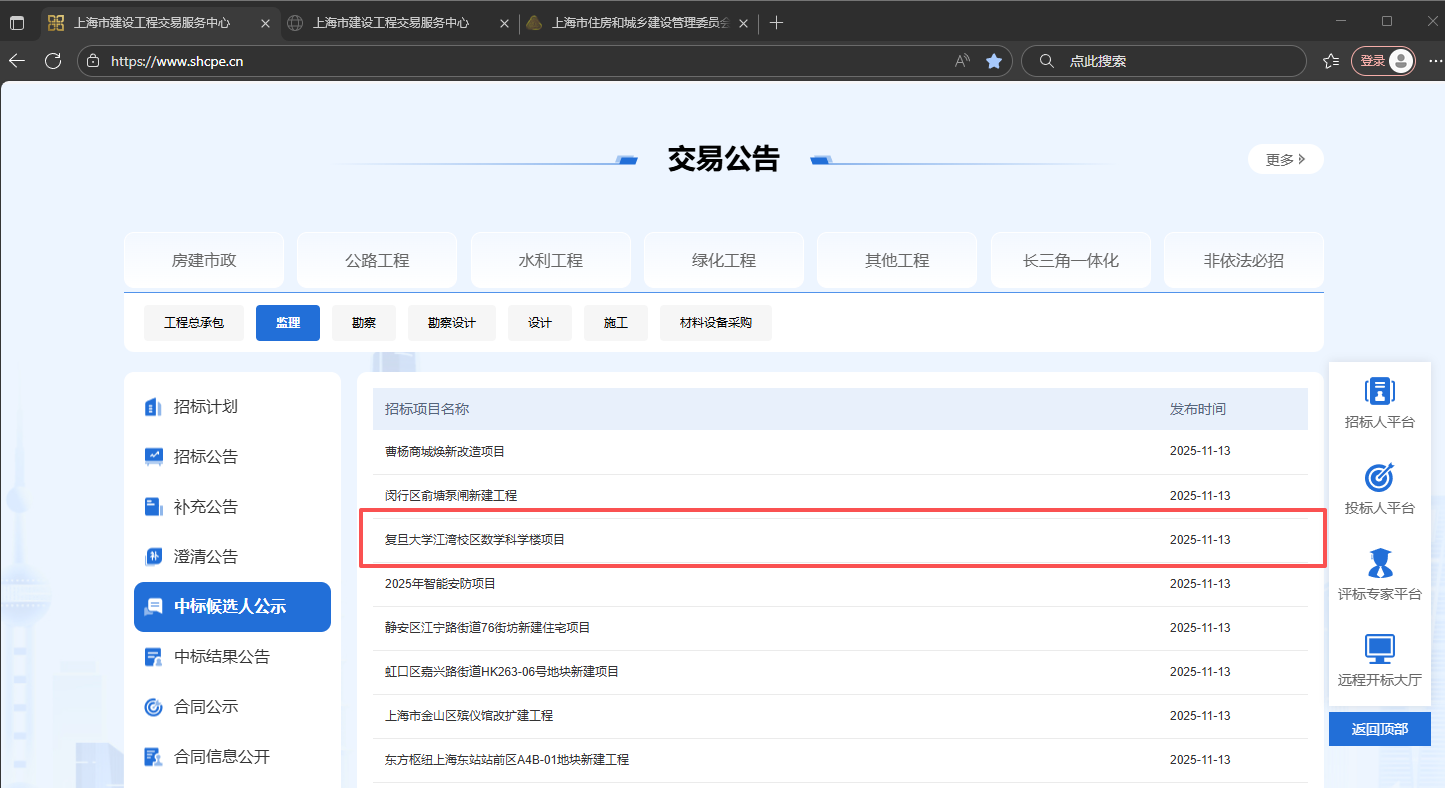Click the browser back arrow

17,61
